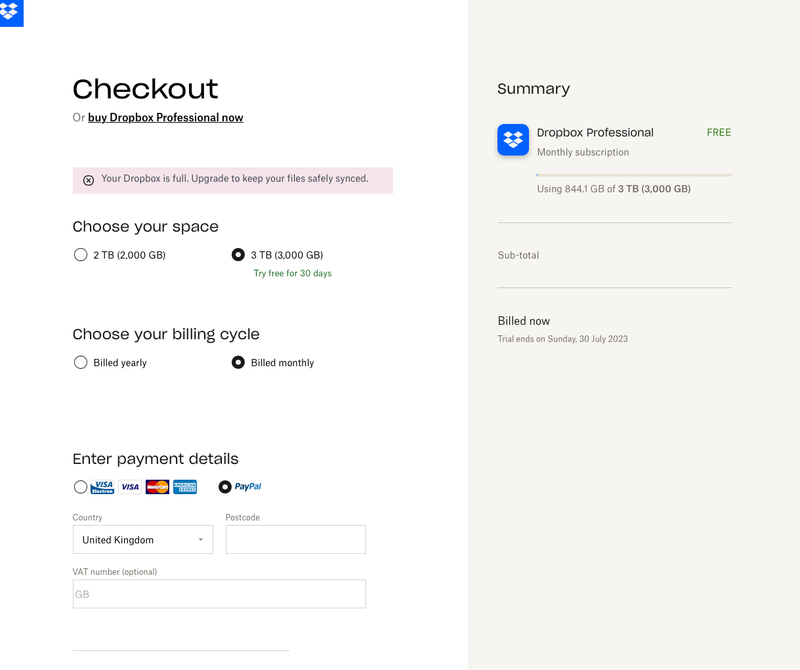Click the Visa card icon
800x670 pixels.
[x=130, y=487]
